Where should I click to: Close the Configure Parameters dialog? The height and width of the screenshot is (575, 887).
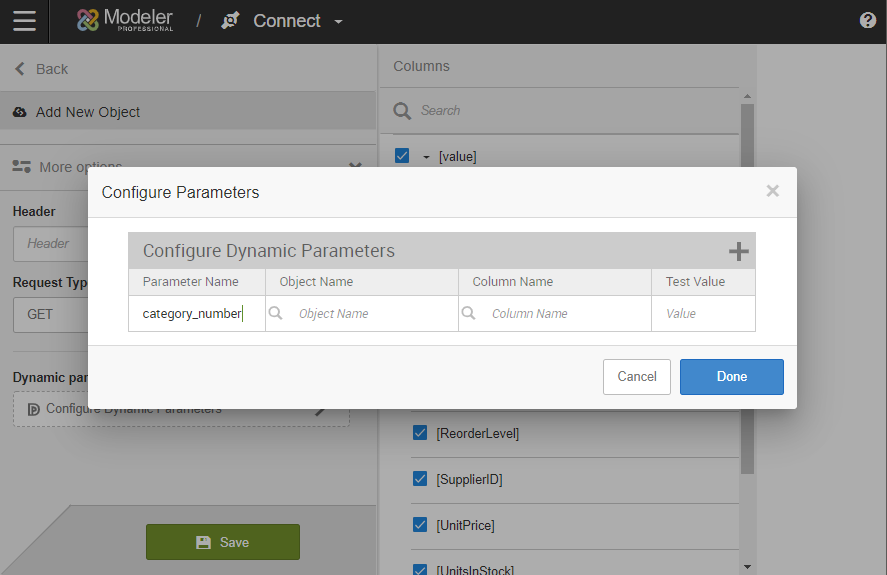pyautogui.click(x=772, y=191)
